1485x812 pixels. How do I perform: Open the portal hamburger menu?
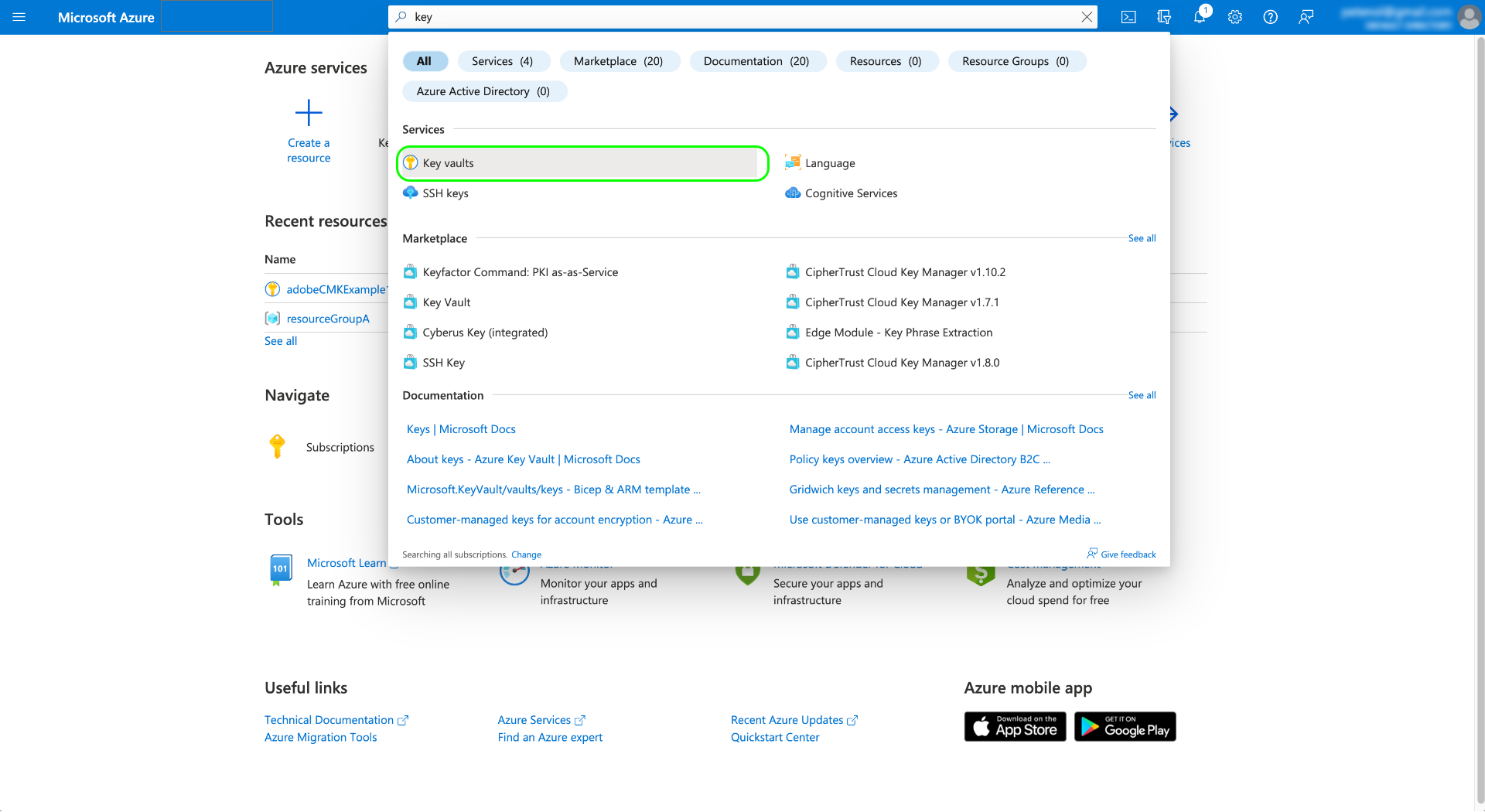pos(19,17)
